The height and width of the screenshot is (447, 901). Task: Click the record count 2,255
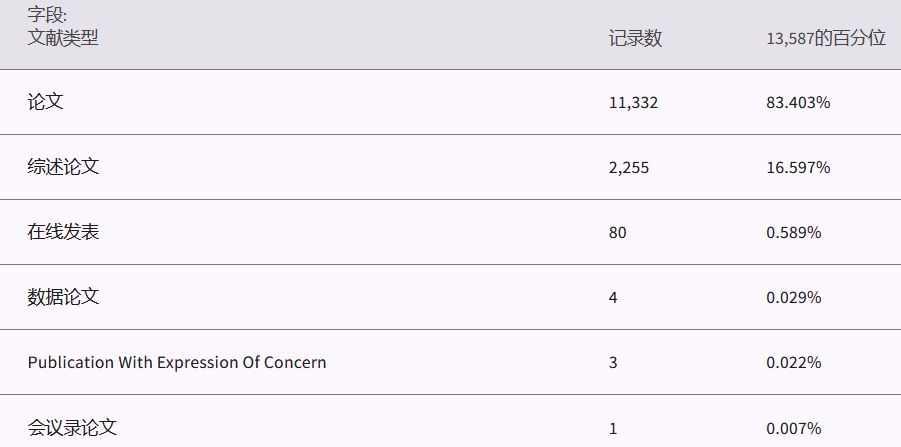coord(629,168)
